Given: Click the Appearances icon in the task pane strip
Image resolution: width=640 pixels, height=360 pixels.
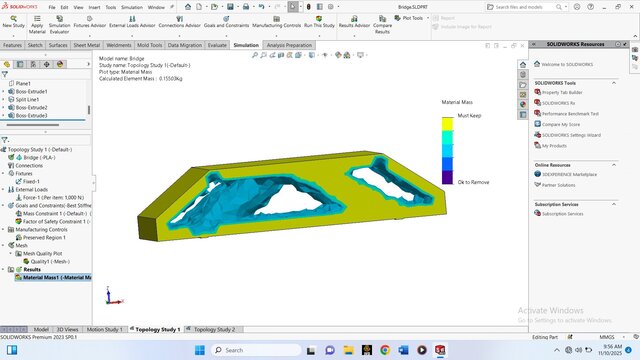Looking at the screenshot, I should pos(523,104).
